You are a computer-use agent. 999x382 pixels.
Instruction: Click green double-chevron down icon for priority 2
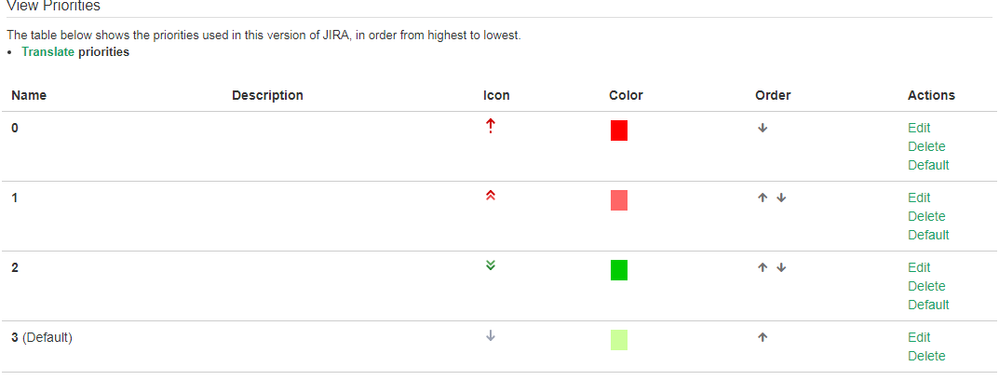(x=490, y=265)
